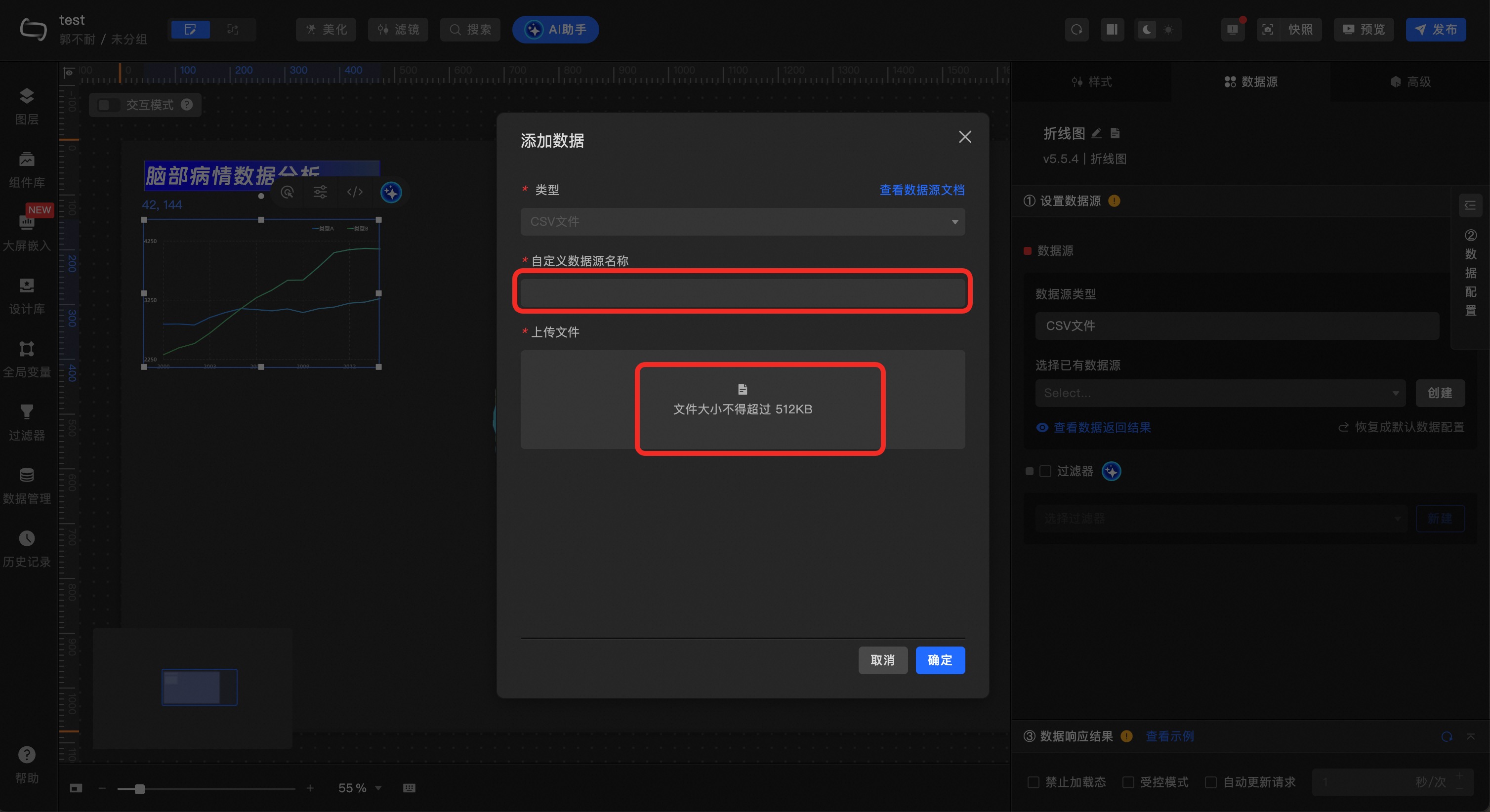
Task: Expand the 选择已有数据源 Select dropdown
Action: click(x=1220, y=393)
